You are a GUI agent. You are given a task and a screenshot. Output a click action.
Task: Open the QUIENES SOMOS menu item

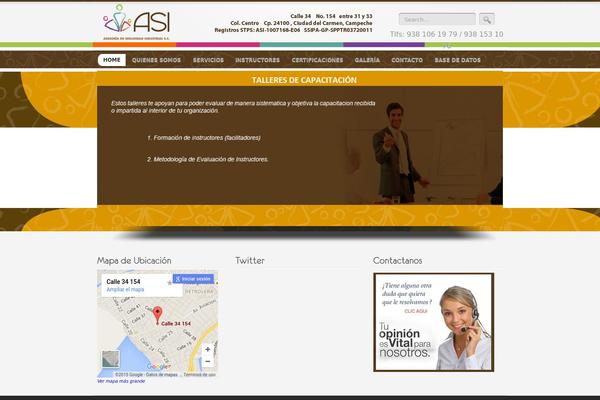tap(156, 60)
